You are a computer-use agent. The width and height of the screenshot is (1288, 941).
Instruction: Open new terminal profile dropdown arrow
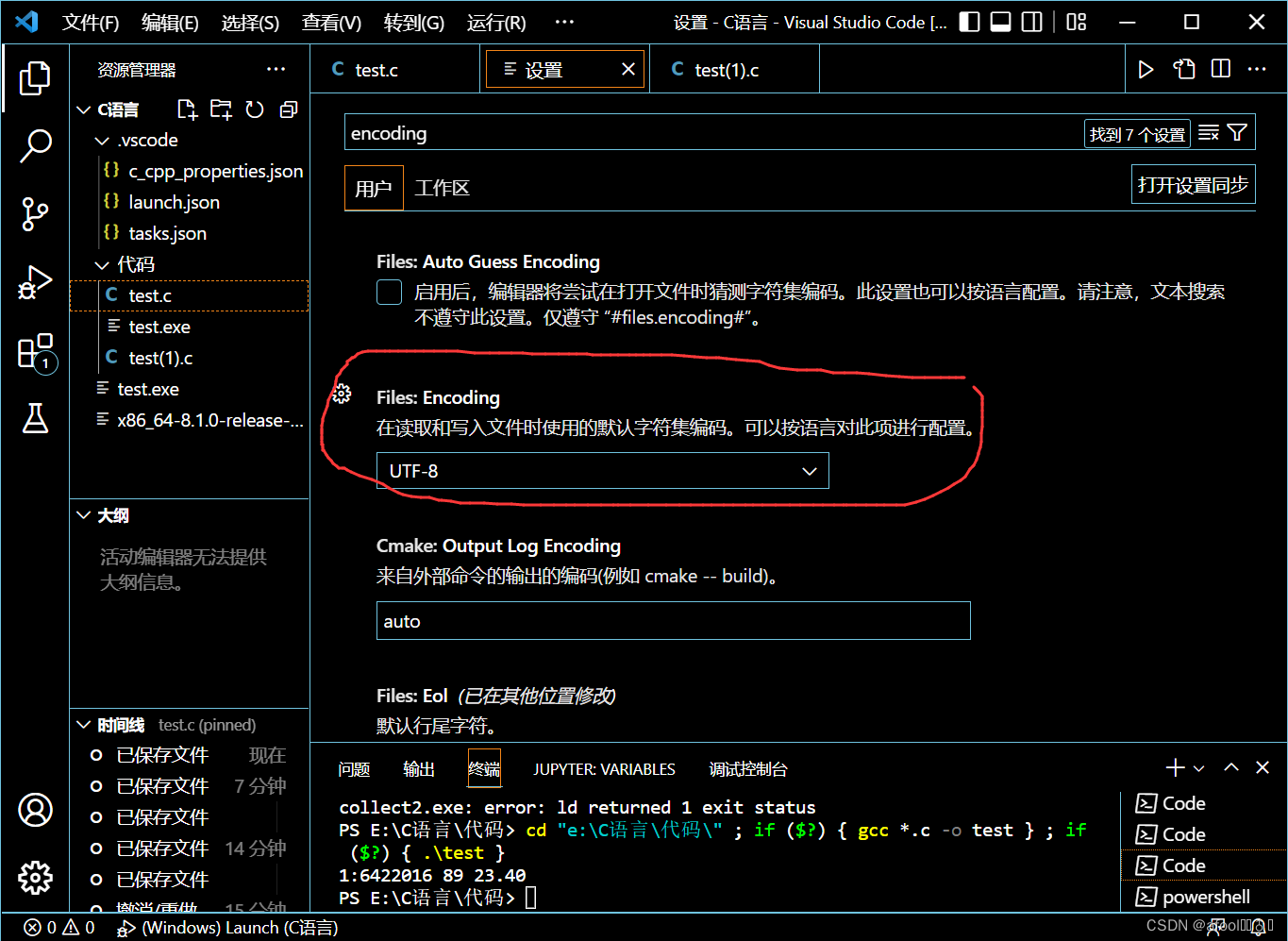(x=1199, y=768)
